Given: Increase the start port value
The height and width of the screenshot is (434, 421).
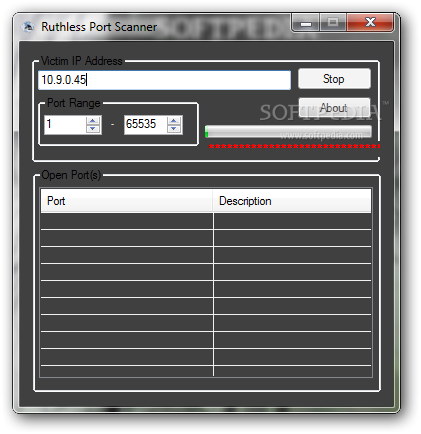Looking at the screenshot, I should point(93,121).
